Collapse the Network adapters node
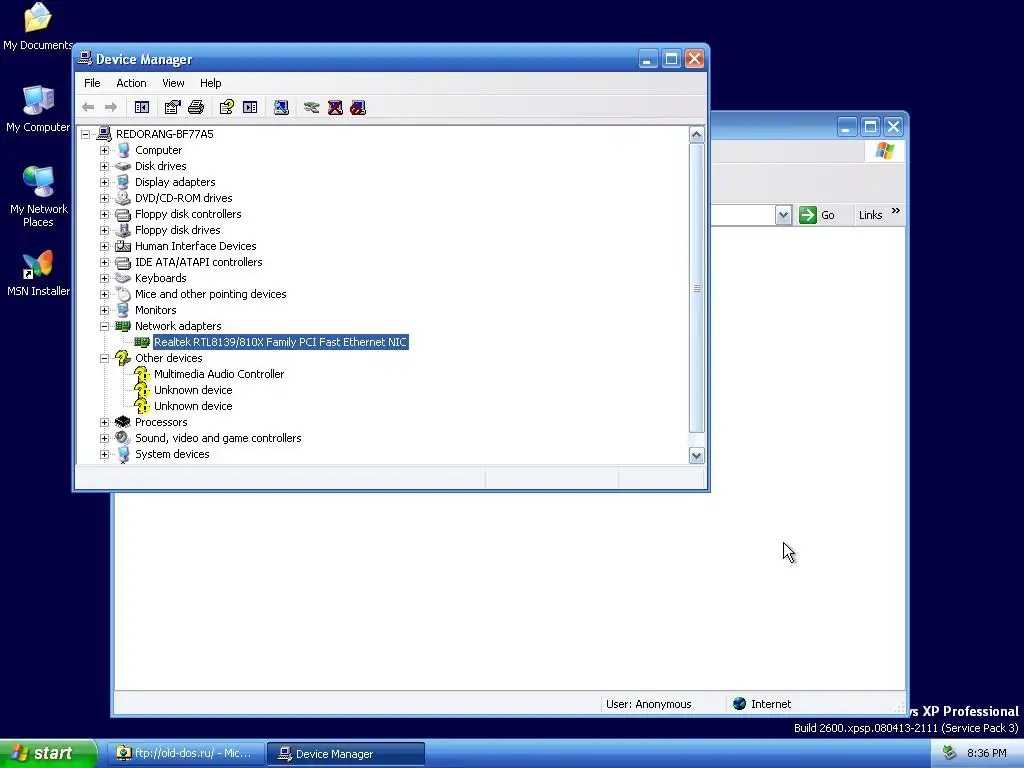 [x=104, y=326]
